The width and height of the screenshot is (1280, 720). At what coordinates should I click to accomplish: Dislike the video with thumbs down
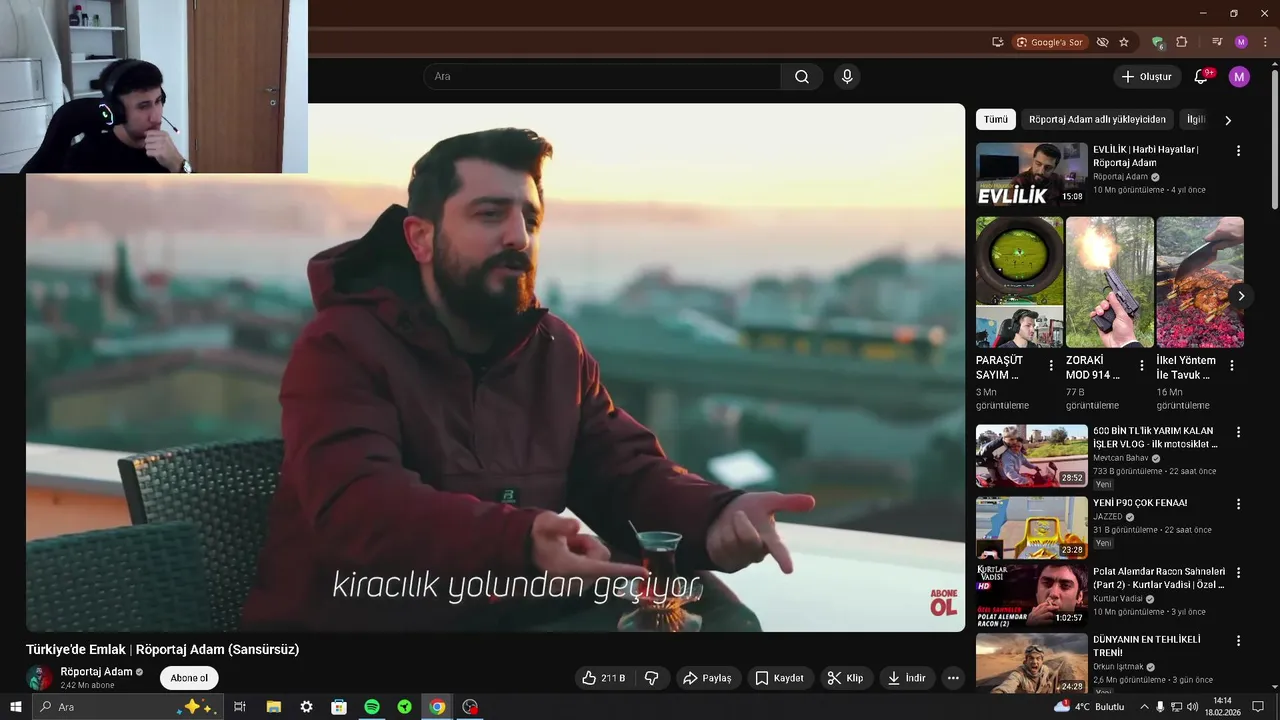(x=652, y=678)
